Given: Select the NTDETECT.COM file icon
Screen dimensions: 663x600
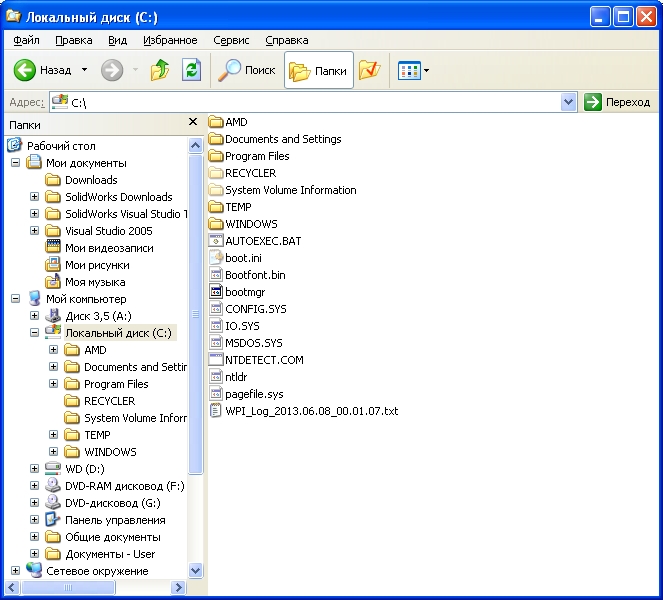Looking at the screenshot, I should click(x=216, y=359).
